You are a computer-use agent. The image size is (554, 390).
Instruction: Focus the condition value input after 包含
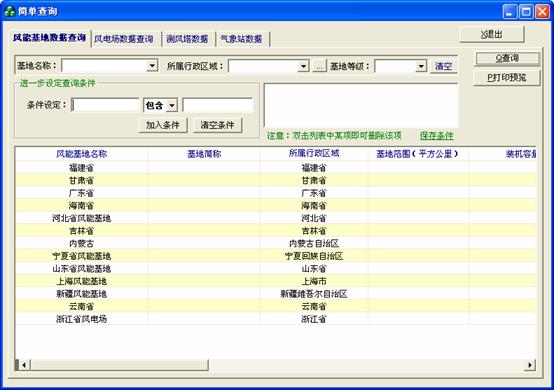pos(218,105)
